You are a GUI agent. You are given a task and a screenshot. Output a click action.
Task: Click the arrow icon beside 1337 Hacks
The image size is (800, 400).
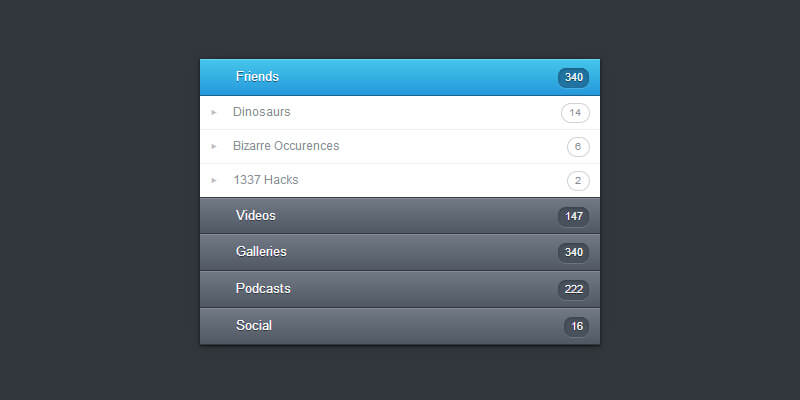click(x=214, y=180)
